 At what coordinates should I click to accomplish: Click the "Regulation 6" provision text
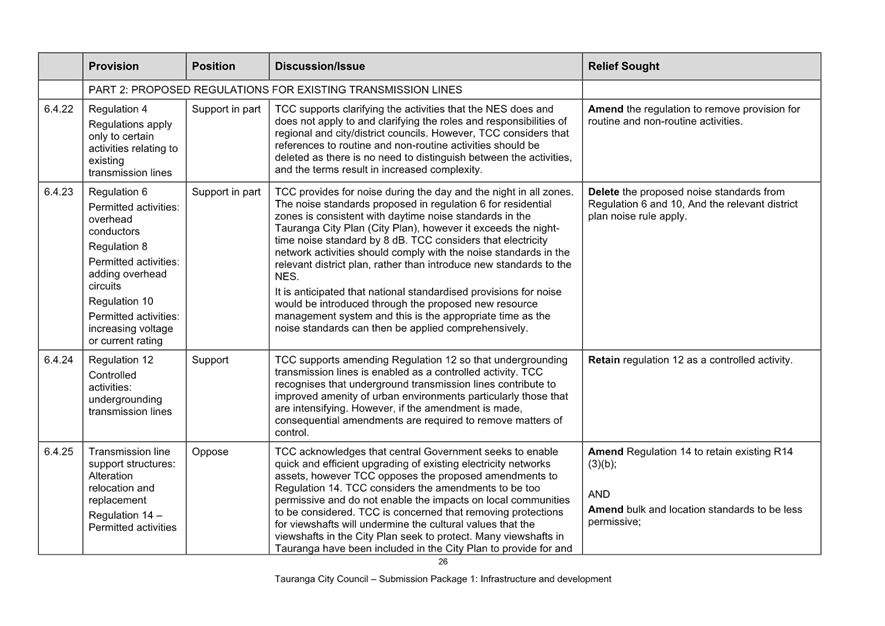pyautogui.click(x=118, y=192)
